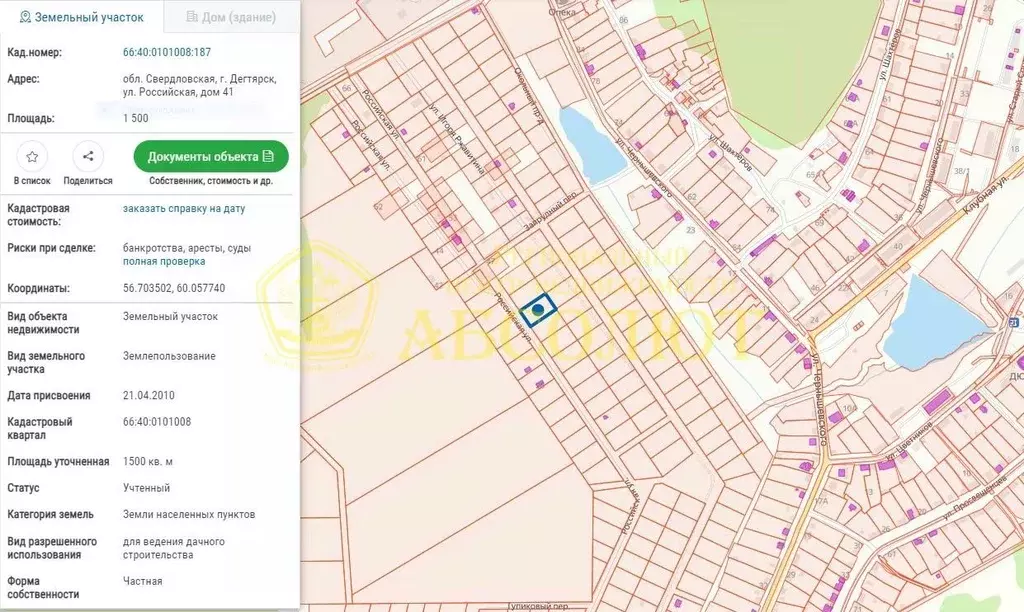Click the date value 21.04.2010
Image resolution: width=1024 pixels, height=612 pixels.
pyautogui.click(x=149, y=395)
